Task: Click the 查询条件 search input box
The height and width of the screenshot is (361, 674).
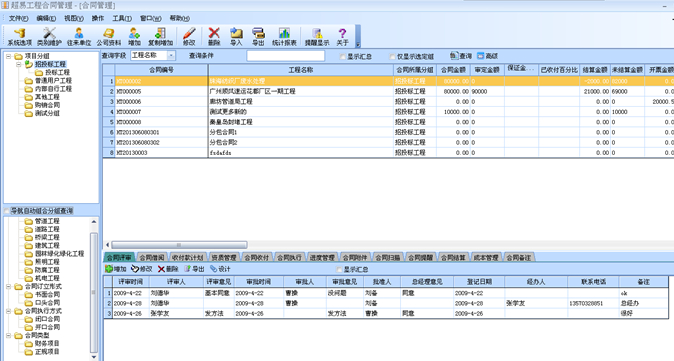Action: coord(285,56)
